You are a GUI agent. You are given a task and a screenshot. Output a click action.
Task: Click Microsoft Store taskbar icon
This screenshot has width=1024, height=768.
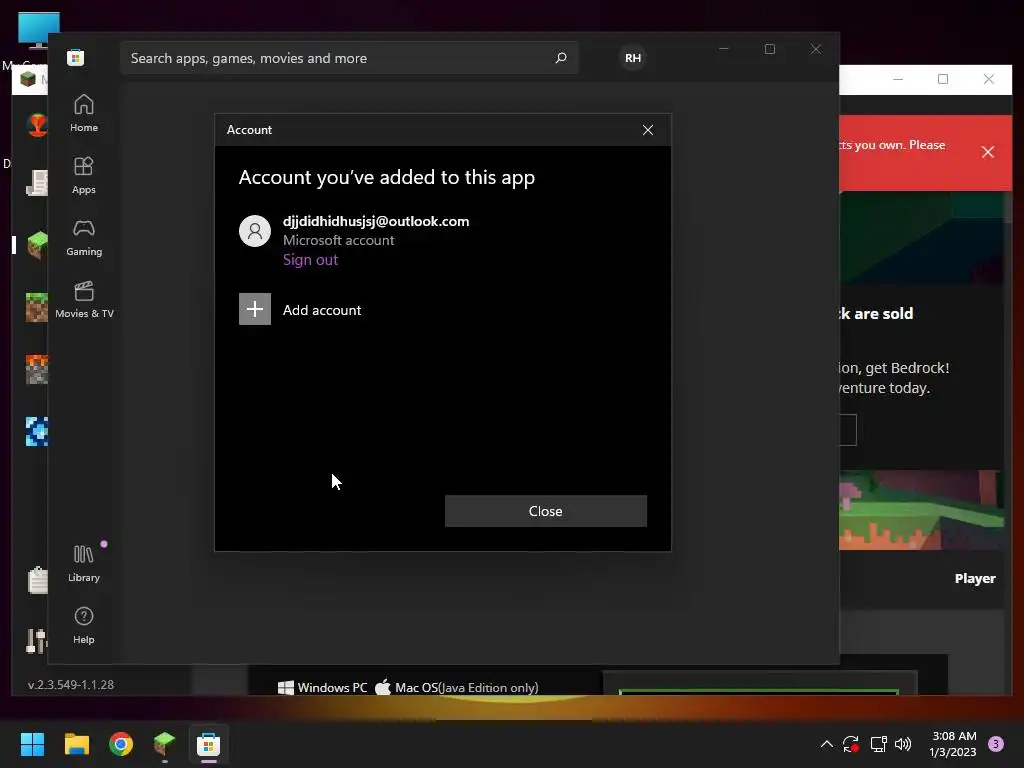[x=208, y=744]
